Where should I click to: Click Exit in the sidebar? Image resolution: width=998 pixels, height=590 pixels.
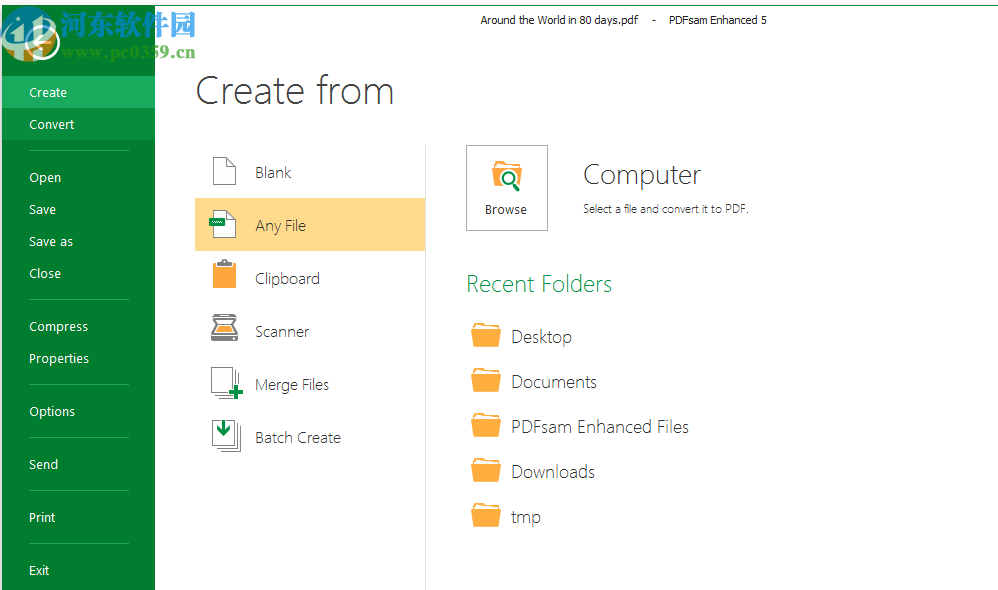tap(39, 571)
